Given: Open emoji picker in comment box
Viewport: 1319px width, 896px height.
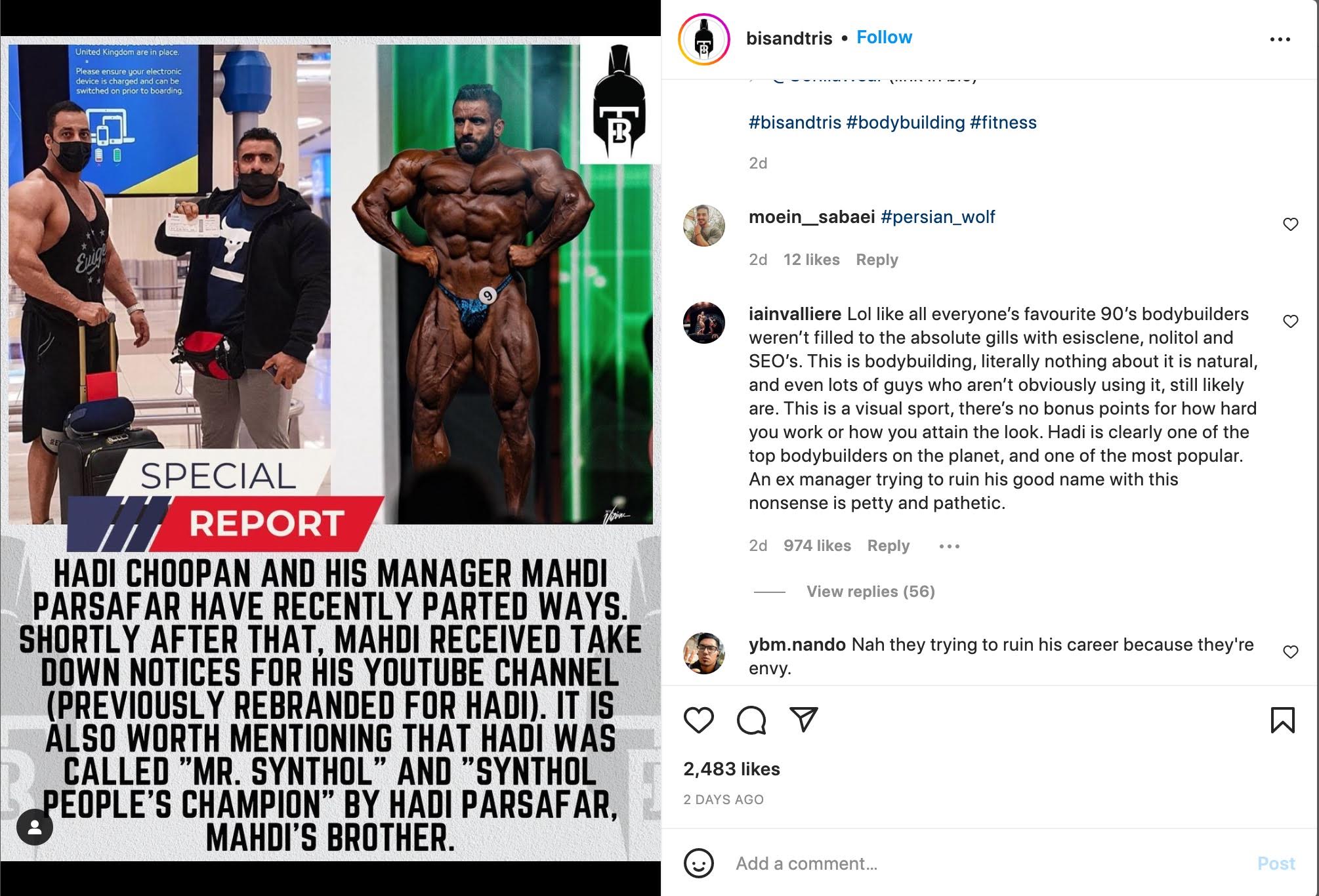Looking at the screenshot, I should point(699,863).
